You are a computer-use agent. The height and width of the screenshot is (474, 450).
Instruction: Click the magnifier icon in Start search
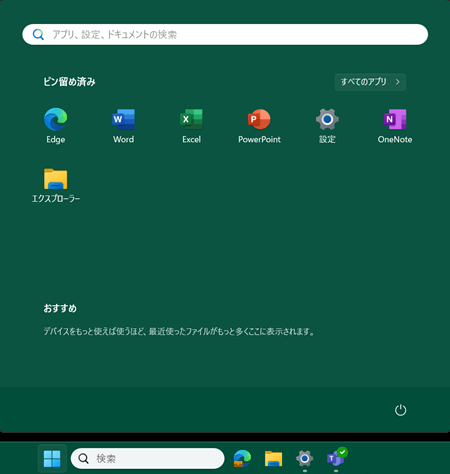click(x=38, y=34)
